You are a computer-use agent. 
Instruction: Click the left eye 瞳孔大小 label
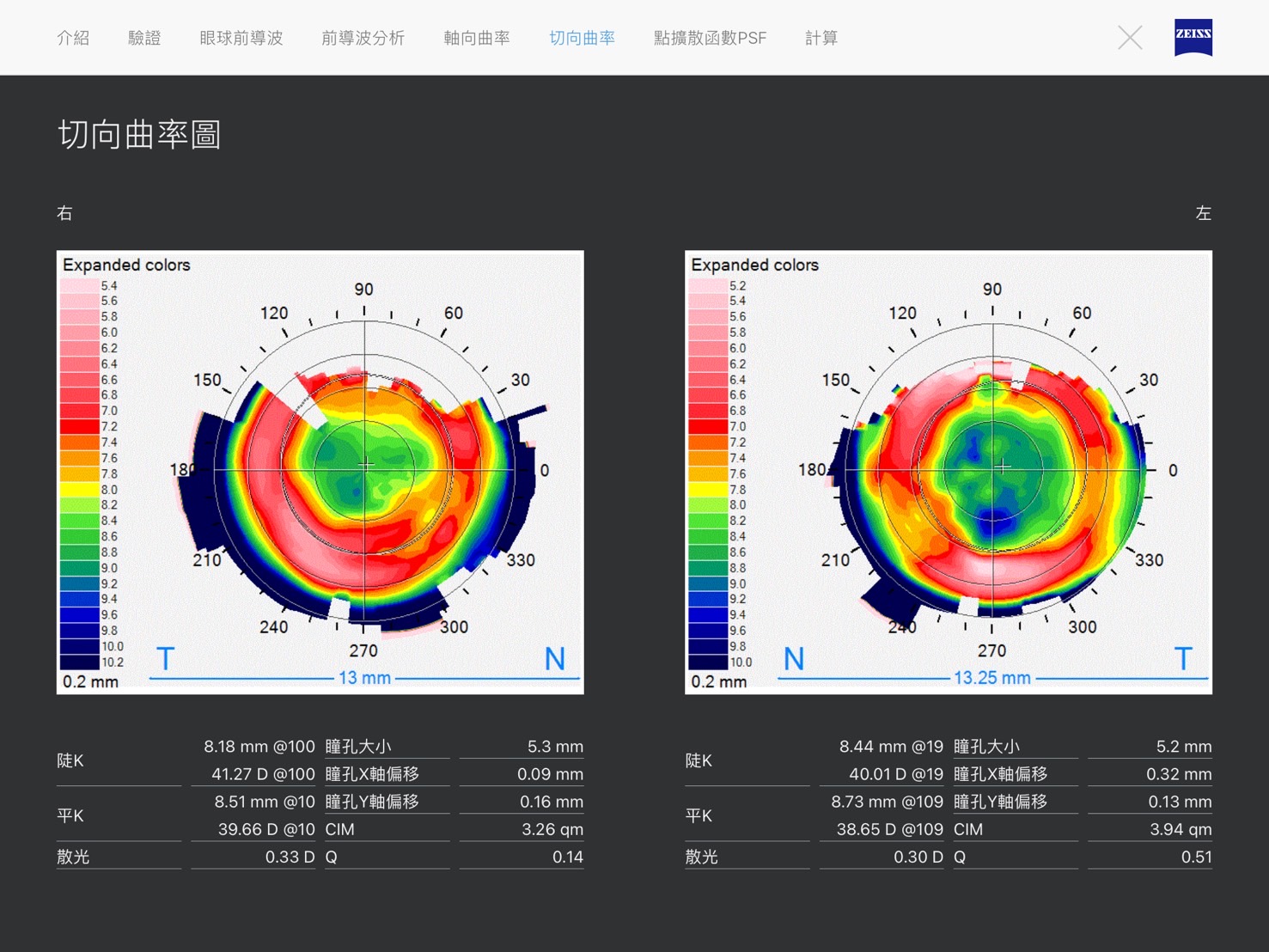986,747
